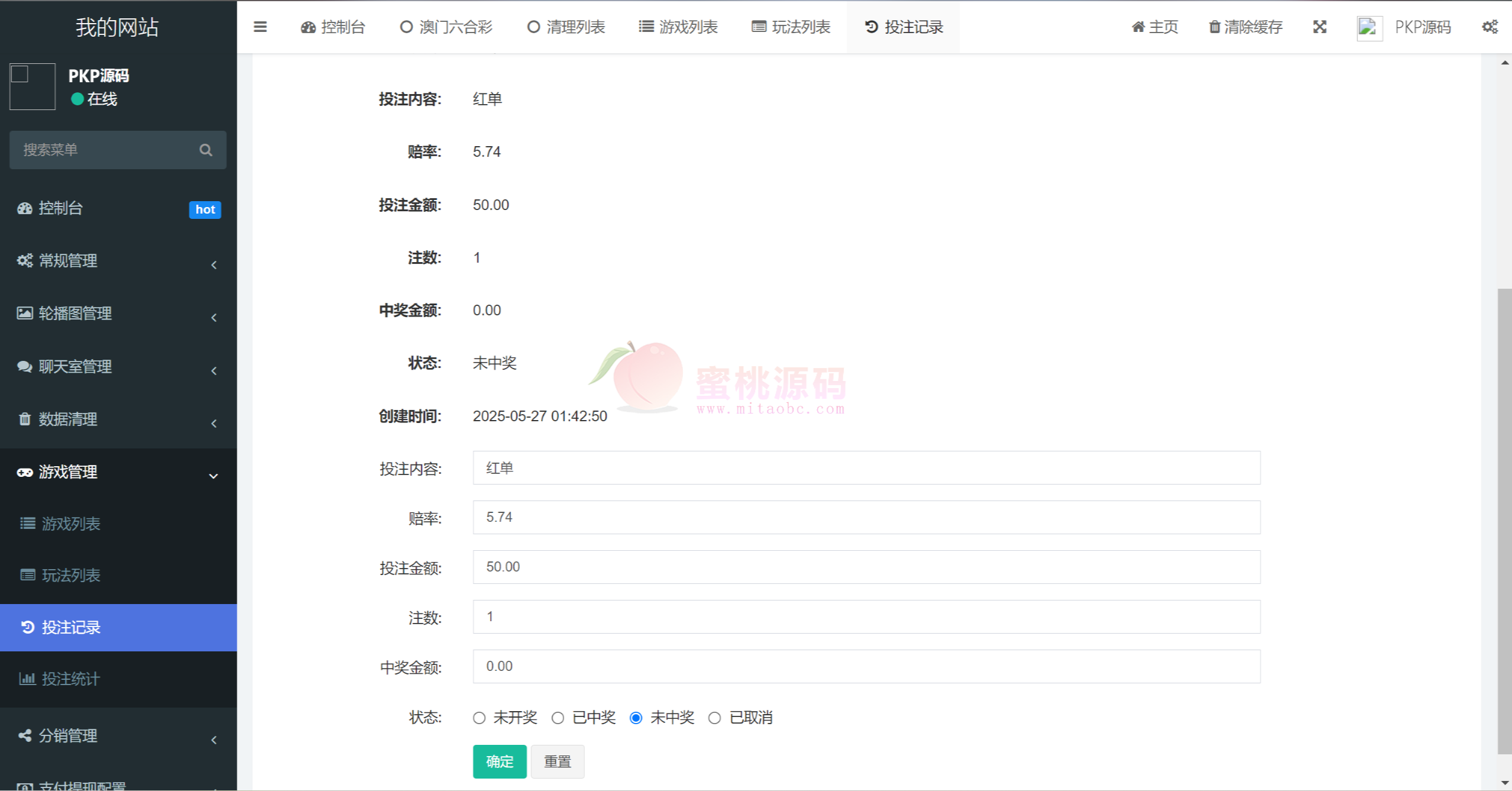Viewport: 1512px width, 791px height.
Task: Select the 已取消 radio option
Action: coord(714,718)
